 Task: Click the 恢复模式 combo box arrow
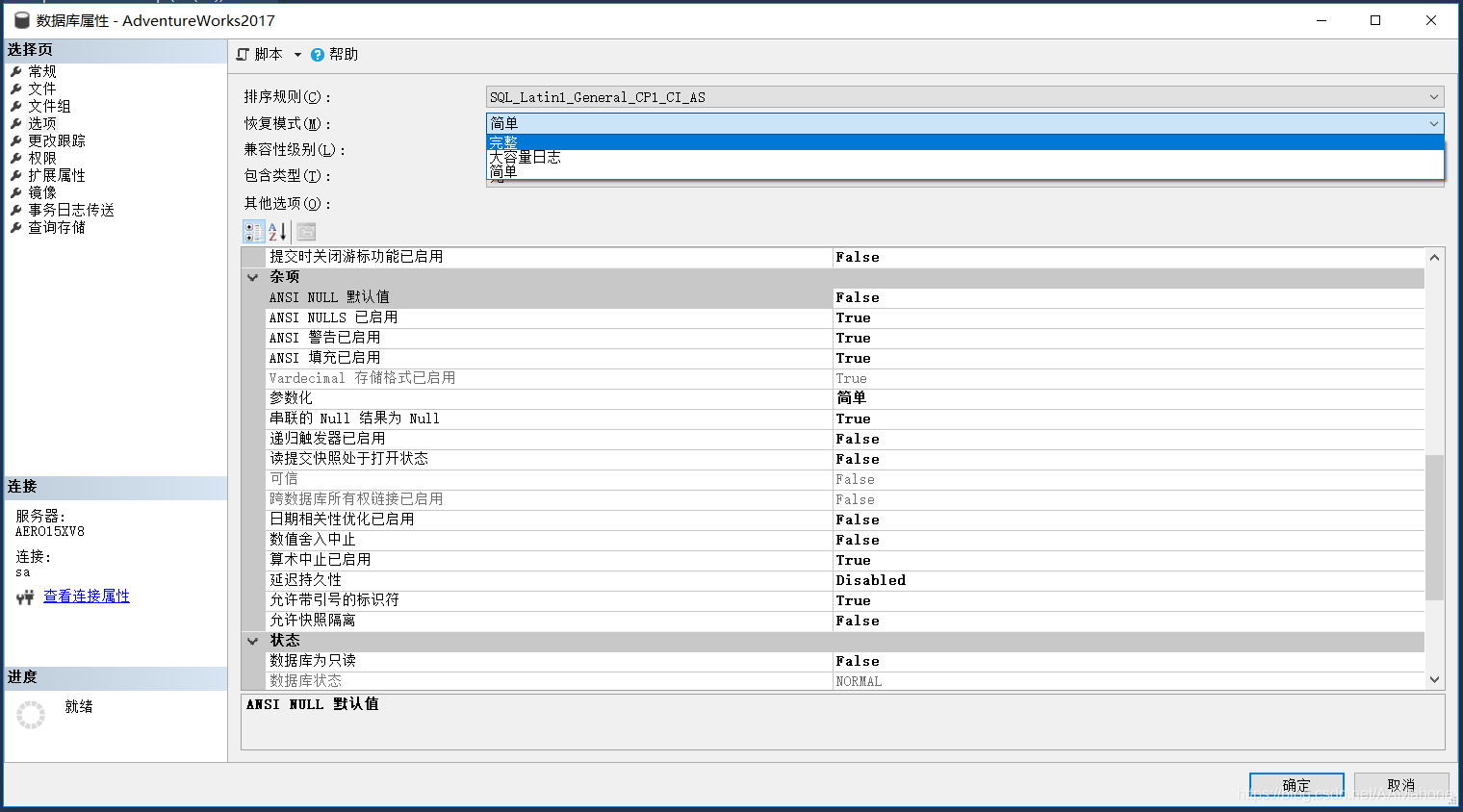1433,123
